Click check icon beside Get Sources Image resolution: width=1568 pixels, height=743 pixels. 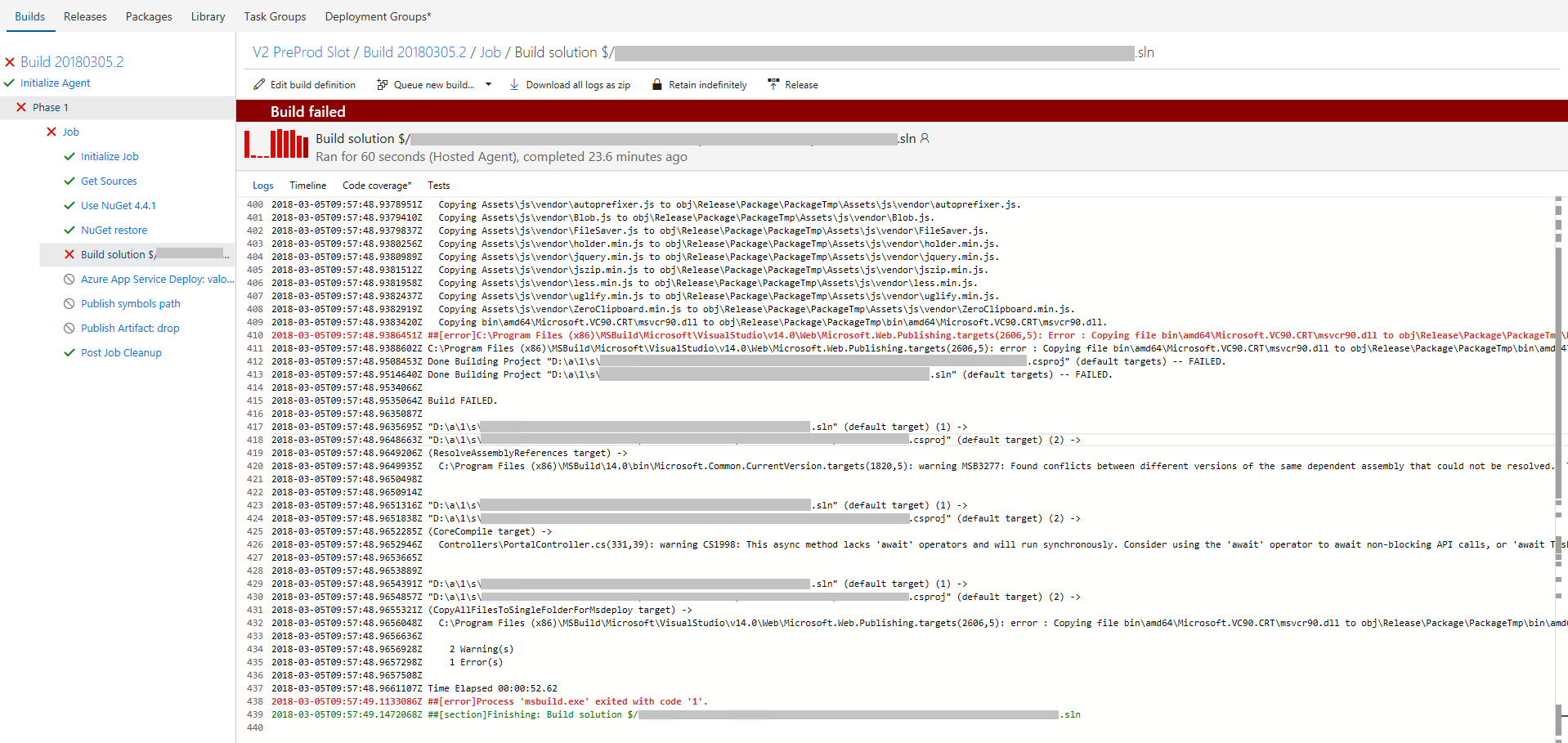(69, 181)
